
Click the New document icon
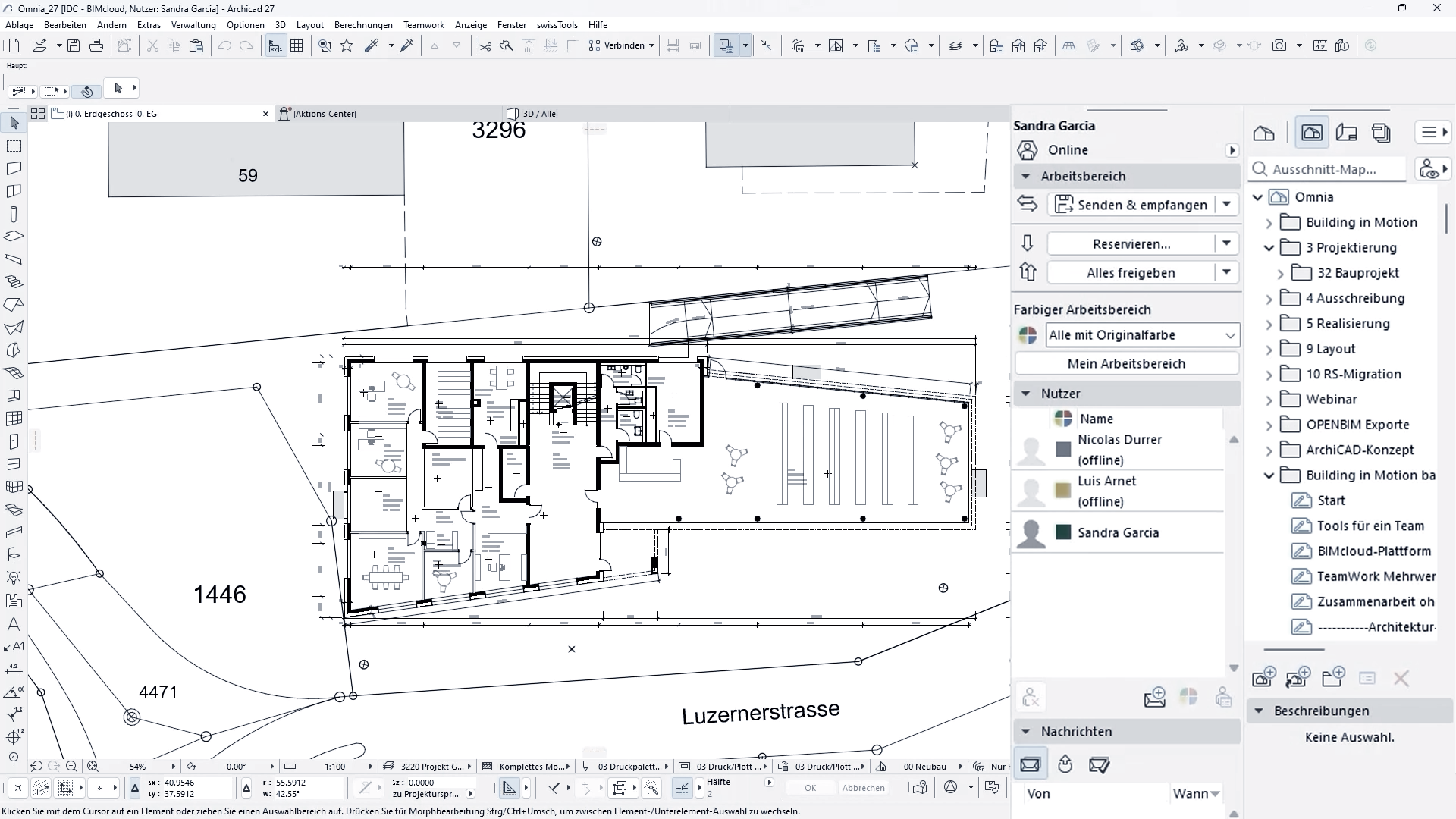[x=14, y=45]
